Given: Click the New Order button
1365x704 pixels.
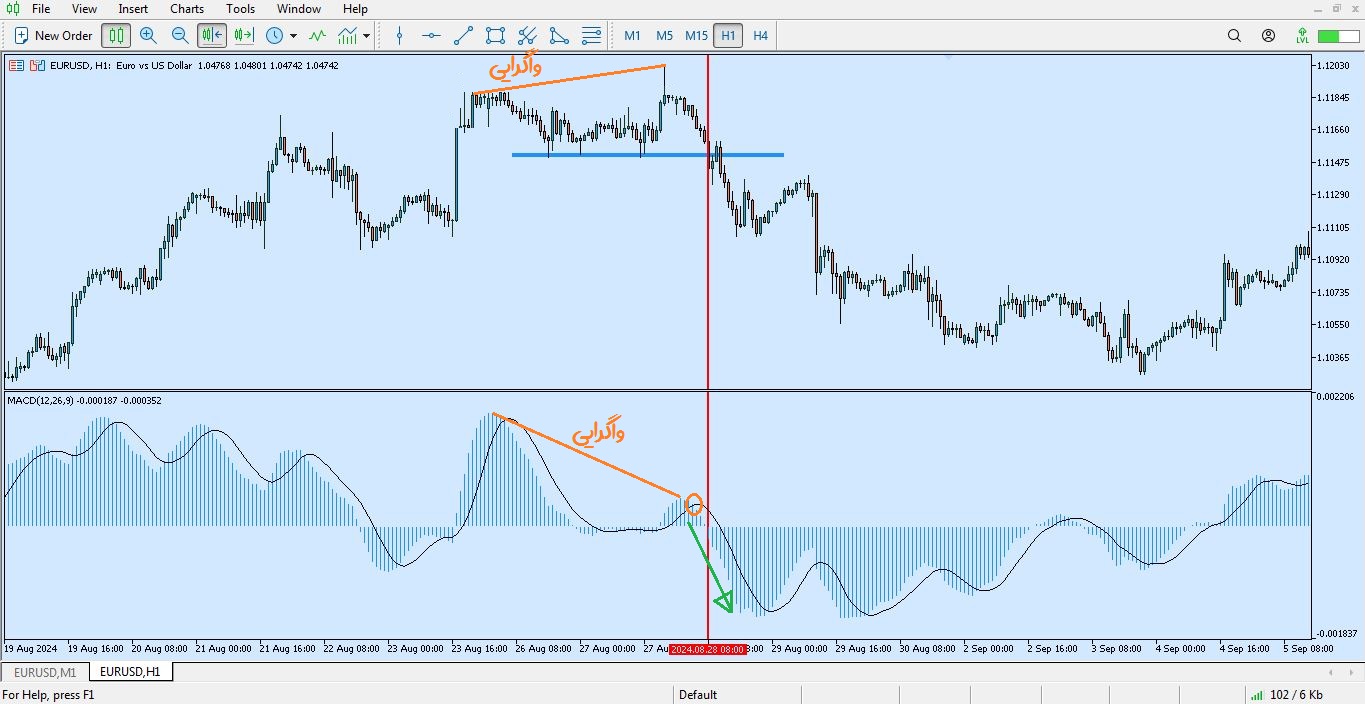Looking at the screenshot, I should point(53,36).
